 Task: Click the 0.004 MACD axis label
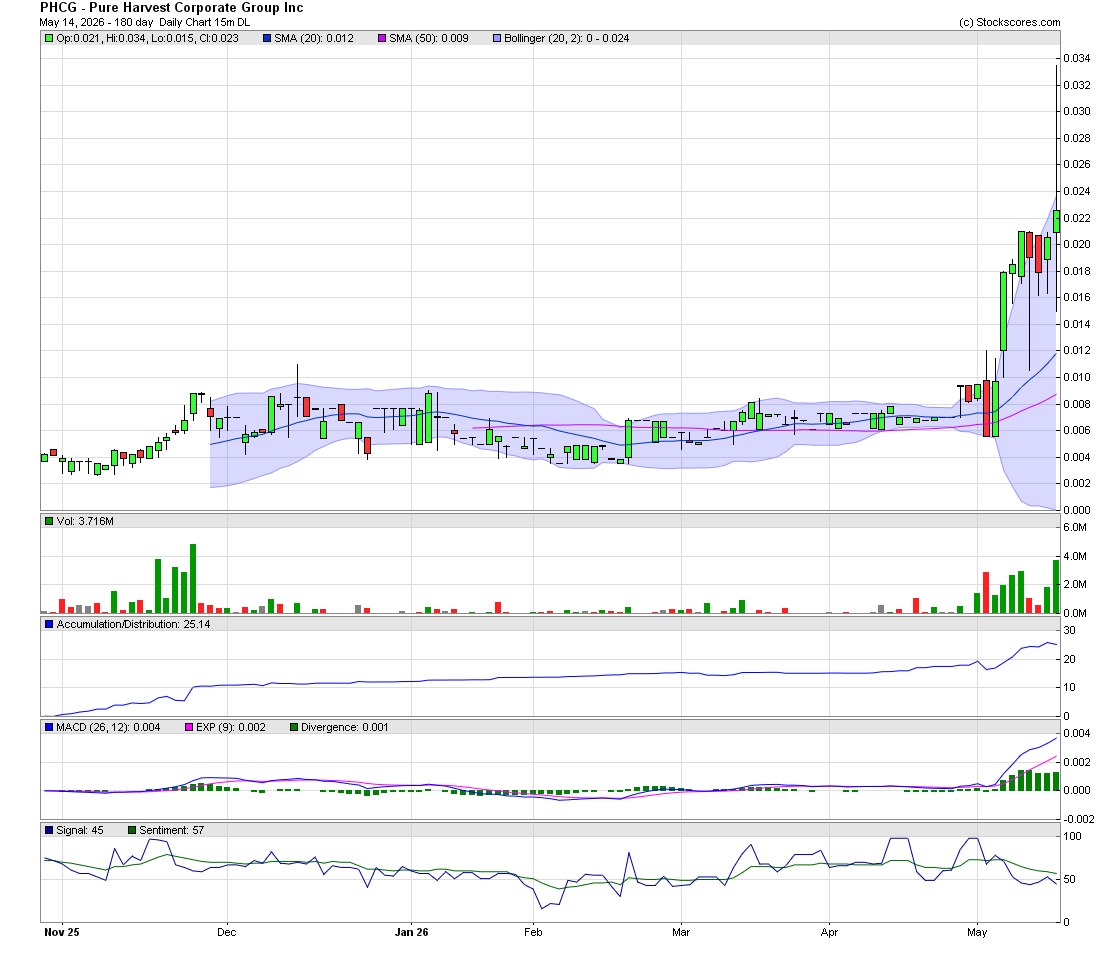pyautogui.click(x=1077, y=733)
